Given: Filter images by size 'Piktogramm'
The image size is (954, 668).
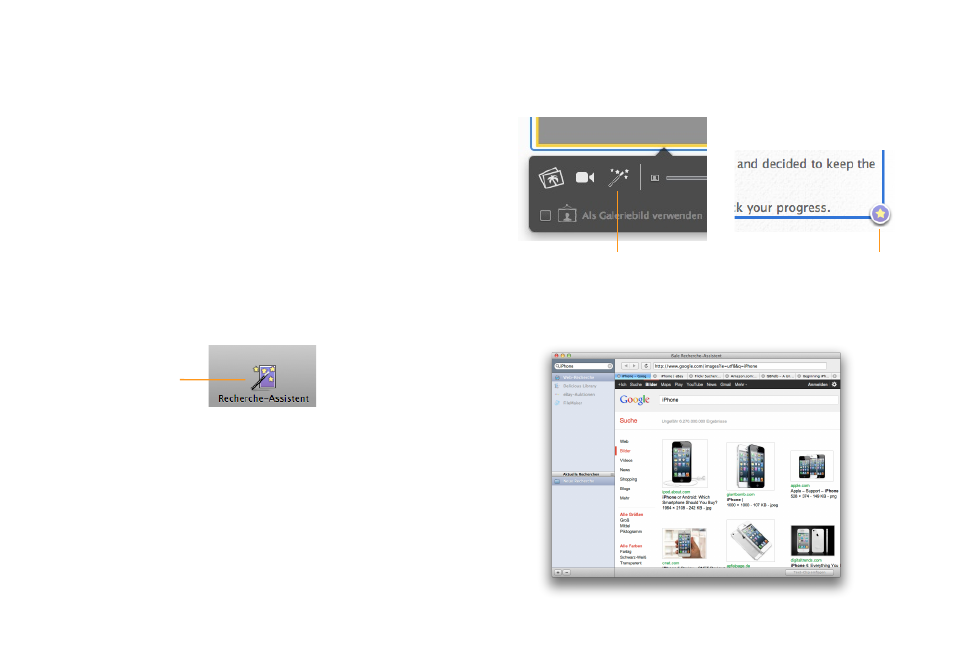Looking at the screenshot, I should click(630, 532).
